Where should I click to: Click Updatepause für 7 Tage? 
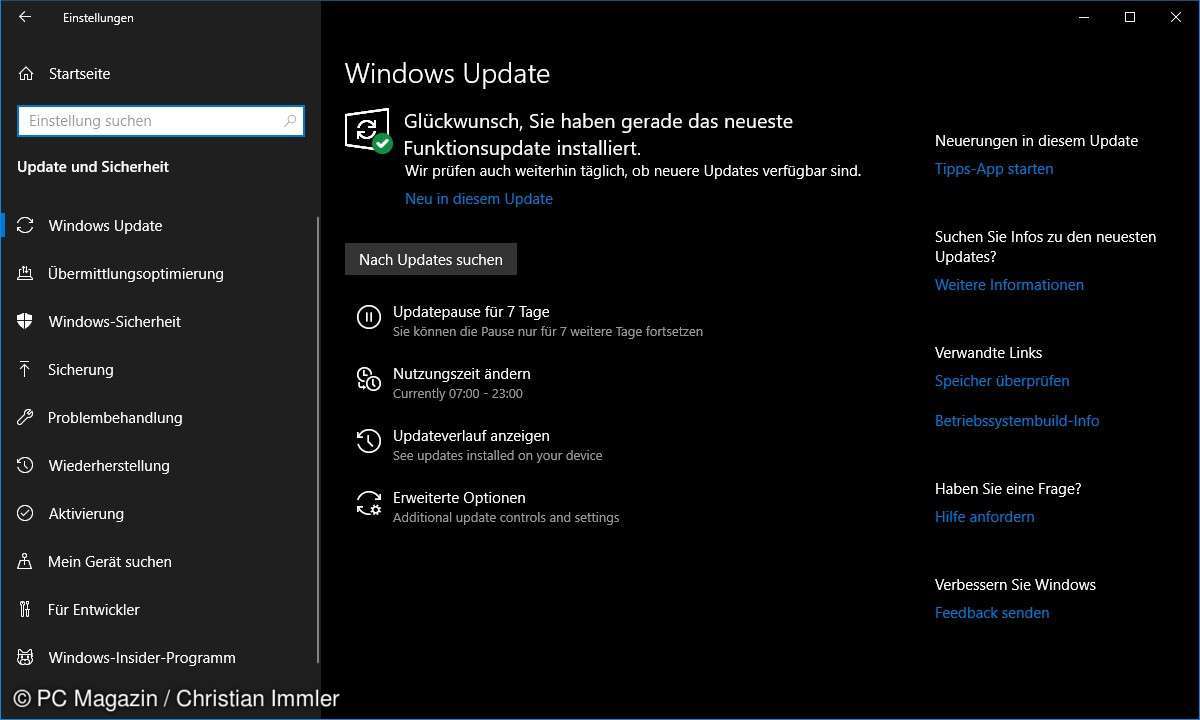pyautogui.click(x=471, y=312)
